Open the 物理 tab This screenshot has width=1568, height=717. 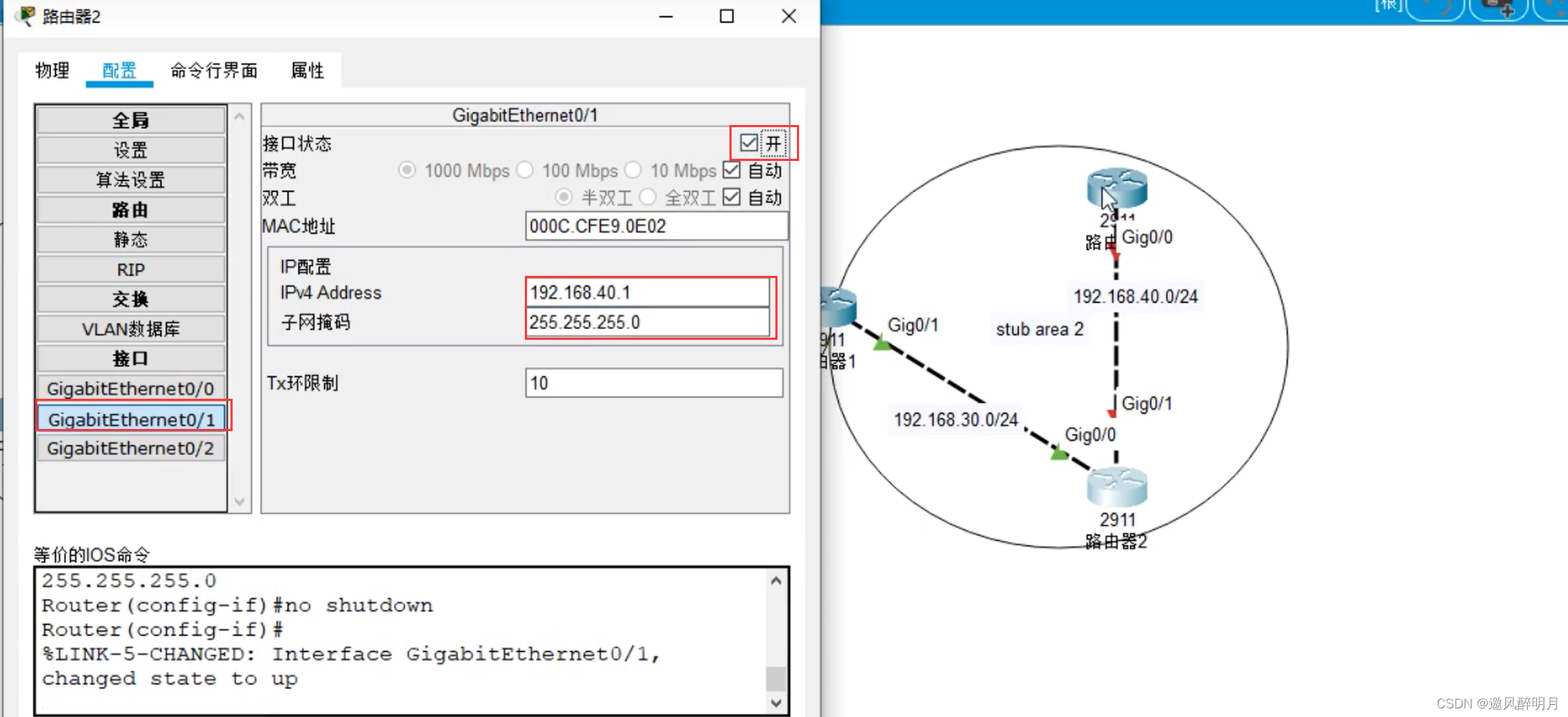(x=52, y=70)
